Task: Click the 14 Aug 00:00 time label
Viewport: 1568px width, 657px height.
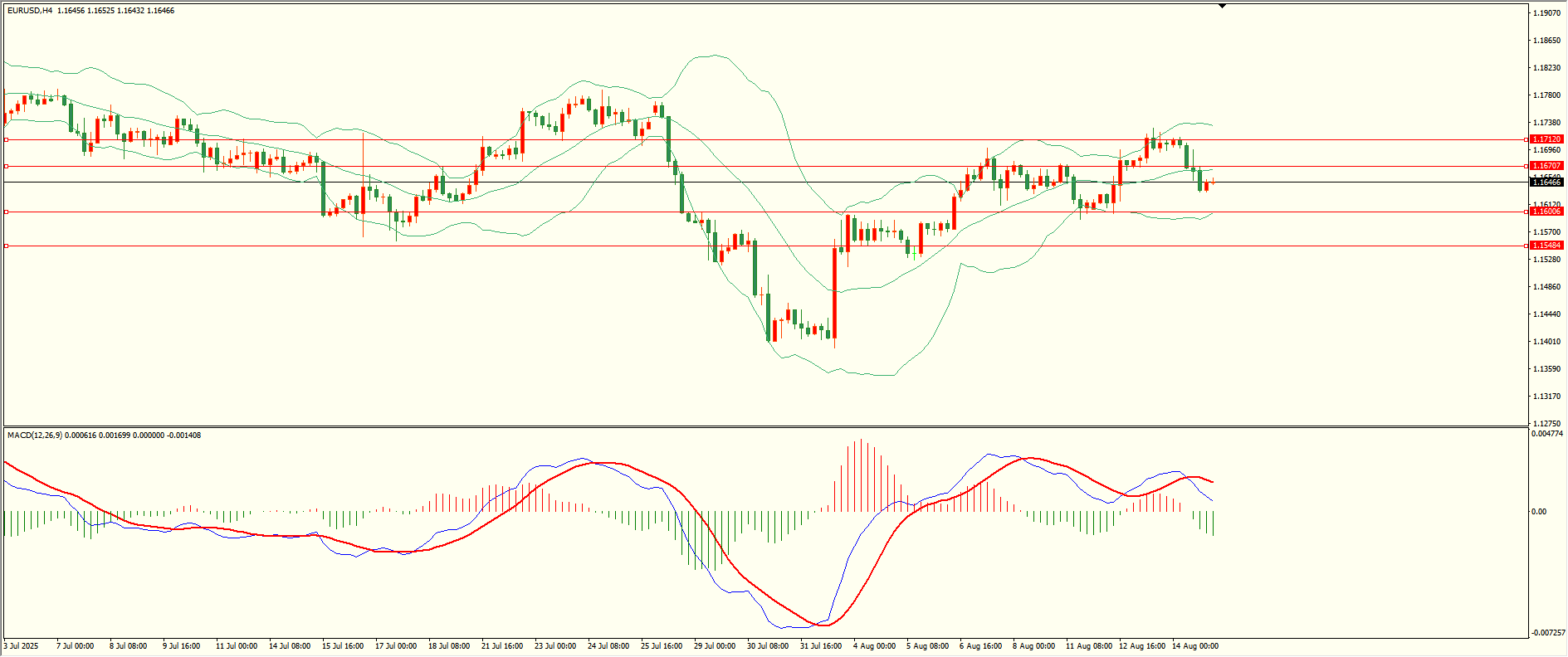Action: coord(1195,646)
